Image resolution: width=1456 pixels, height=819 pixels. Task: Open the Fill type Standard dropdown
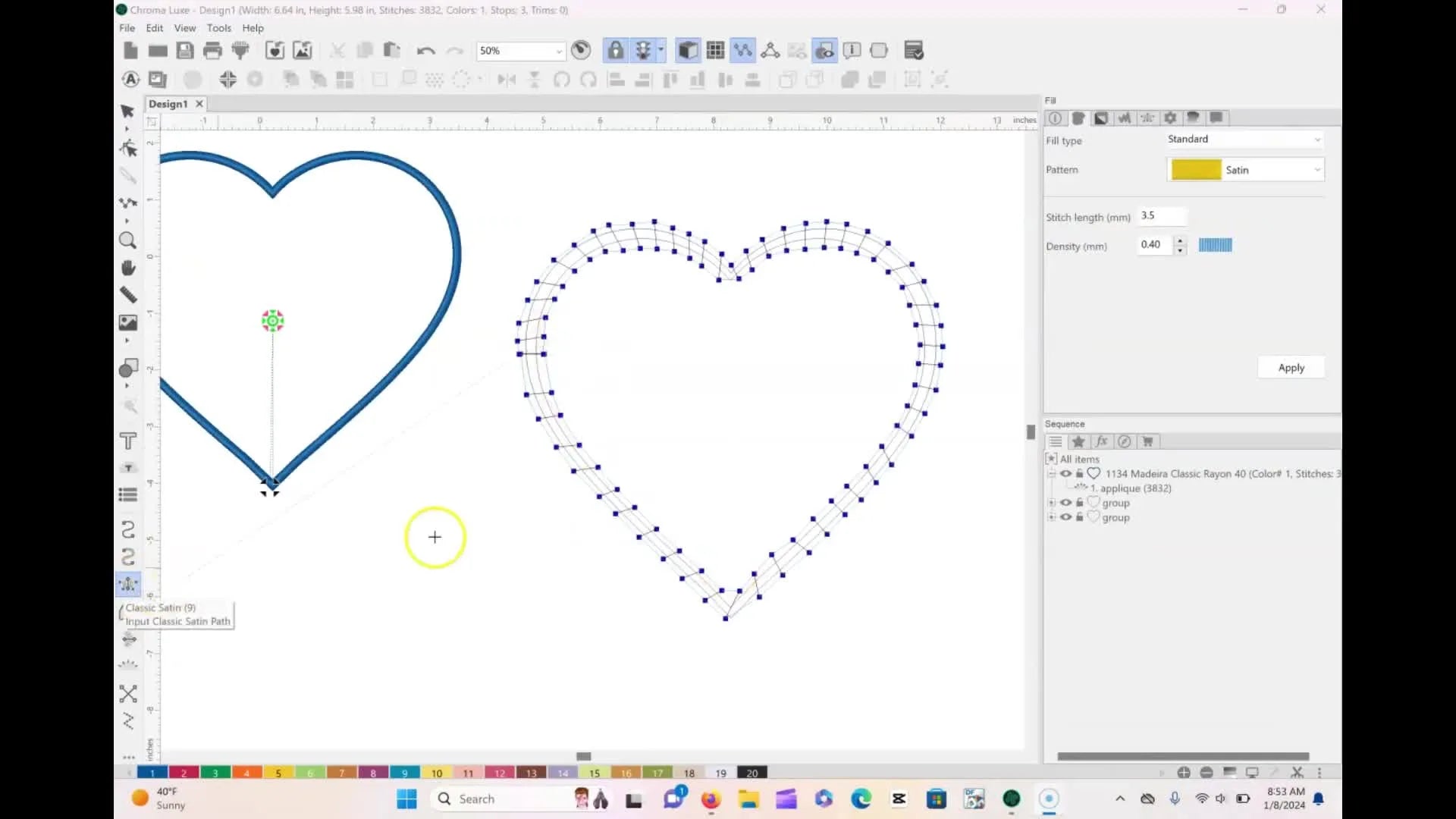click(1244, 140)
